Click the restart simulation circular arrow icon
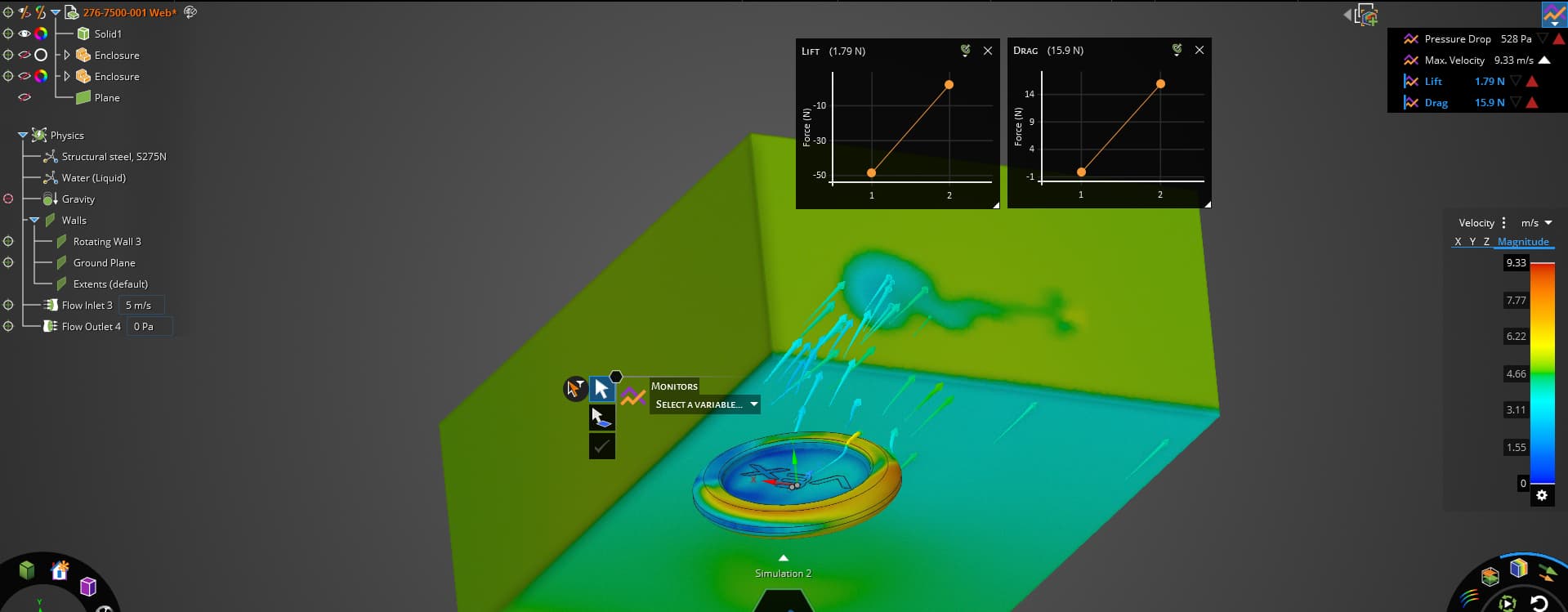 pos(1539,603)
